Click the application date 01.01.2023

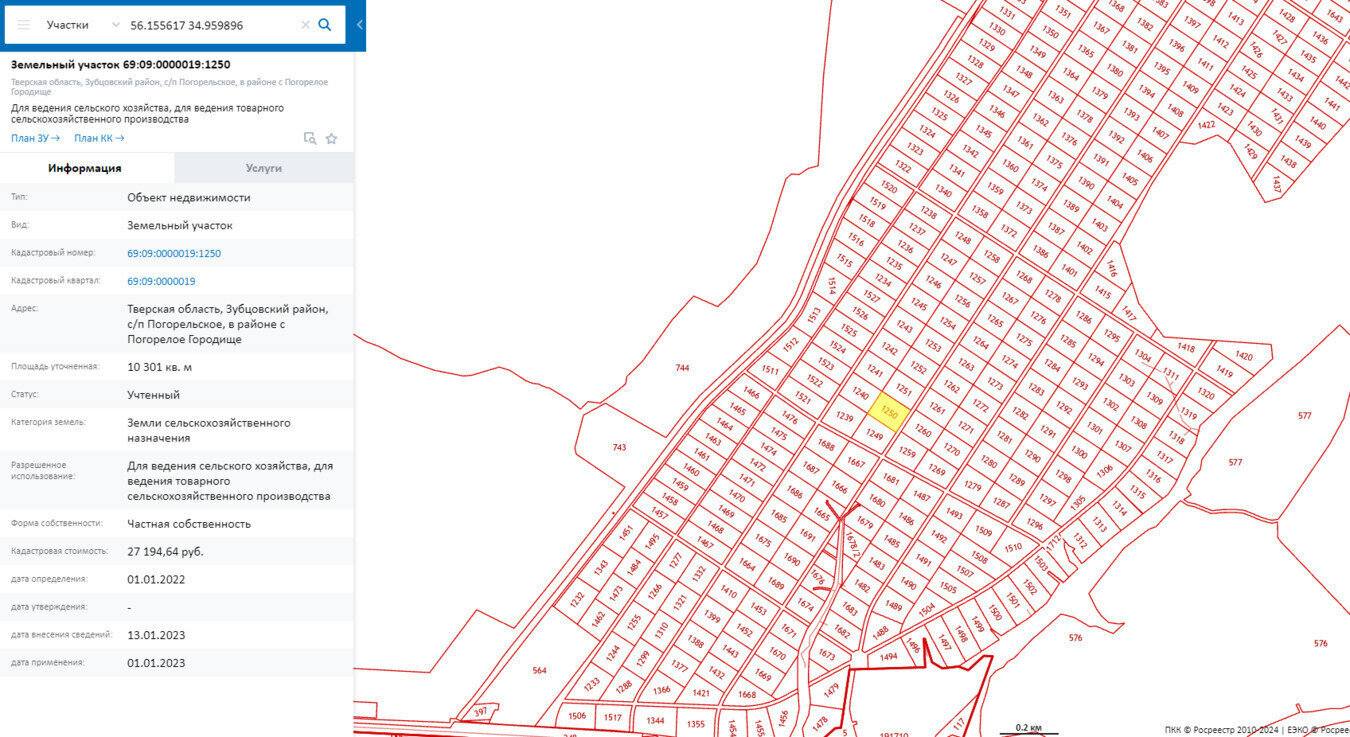(x=156, y=663)
